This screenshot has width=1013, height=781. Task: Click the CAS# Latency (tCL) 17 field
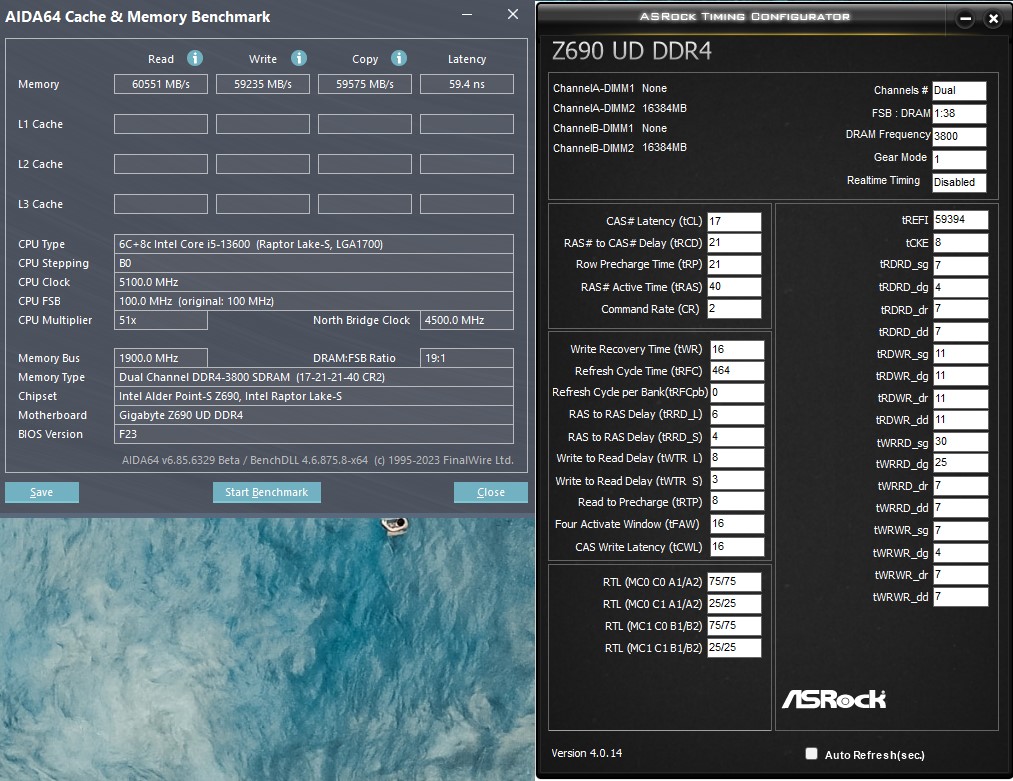tap(735, 222)
